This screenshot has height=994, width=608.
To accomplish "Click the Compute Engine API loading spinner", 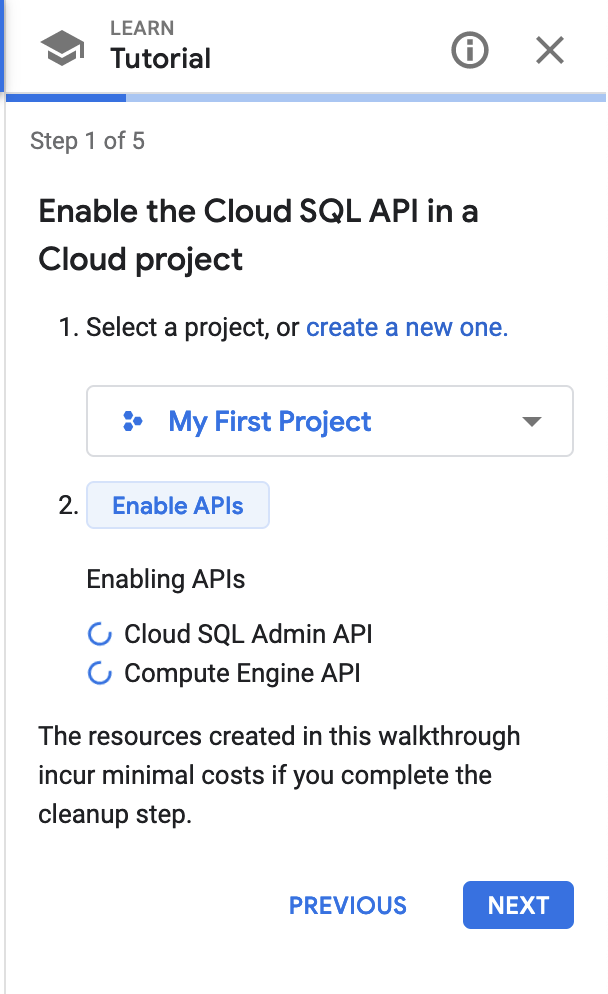I will pos(99,674).
